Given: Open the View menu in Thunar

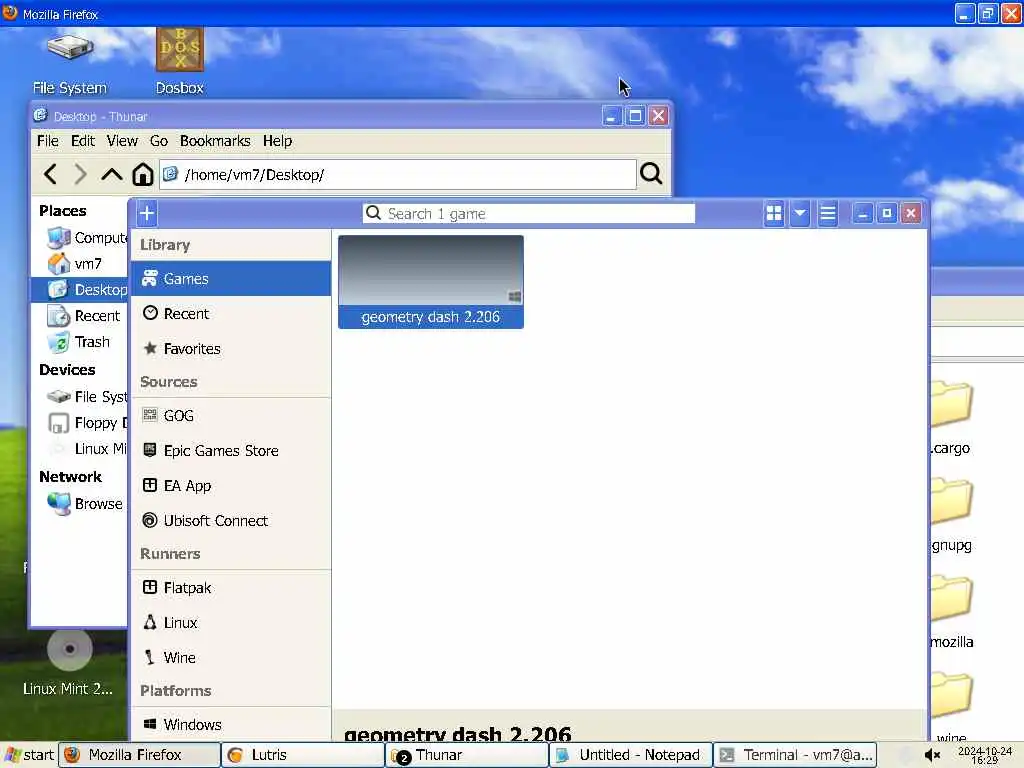Looking at the screenshot, I should (x=122, y=141).
